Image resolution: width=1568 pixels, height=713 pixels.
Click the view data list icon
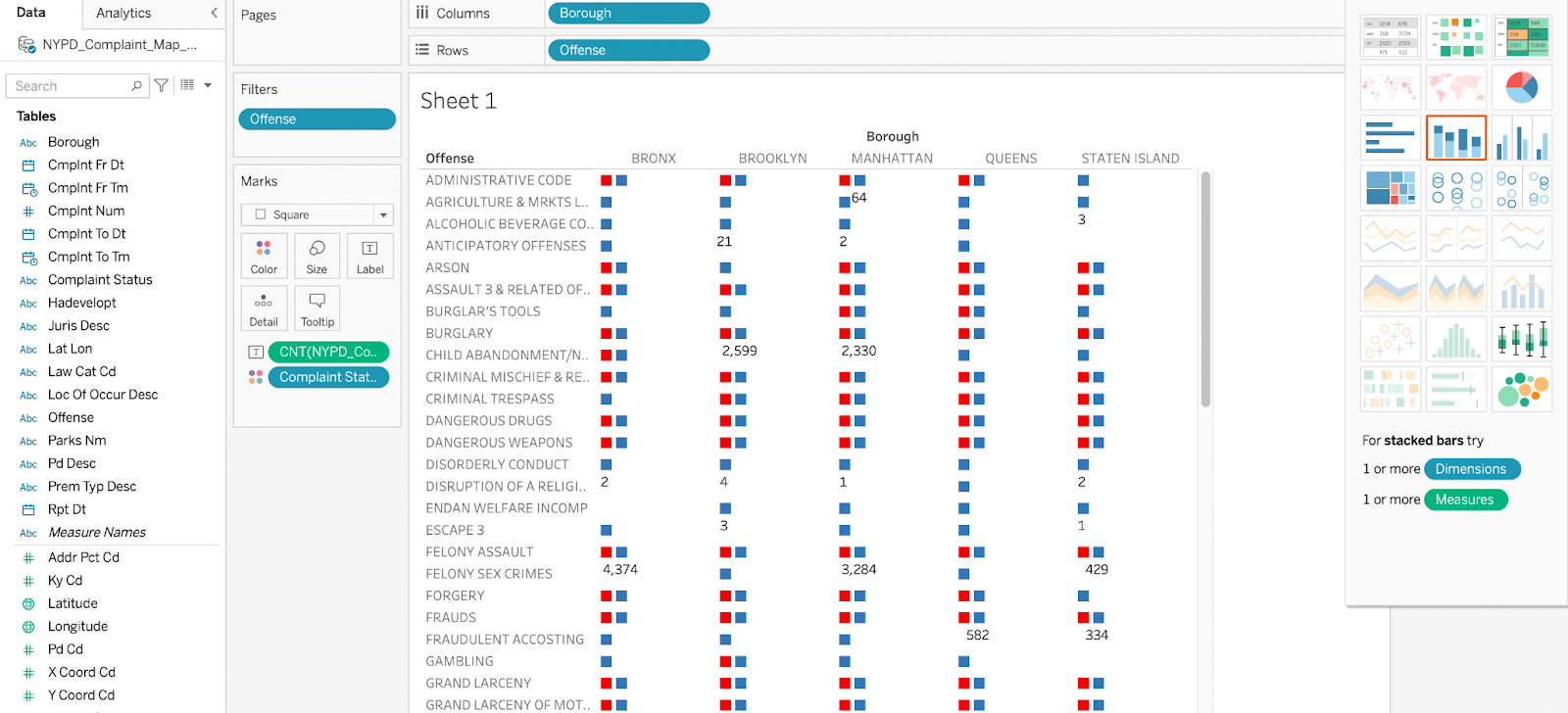point(187,85)
